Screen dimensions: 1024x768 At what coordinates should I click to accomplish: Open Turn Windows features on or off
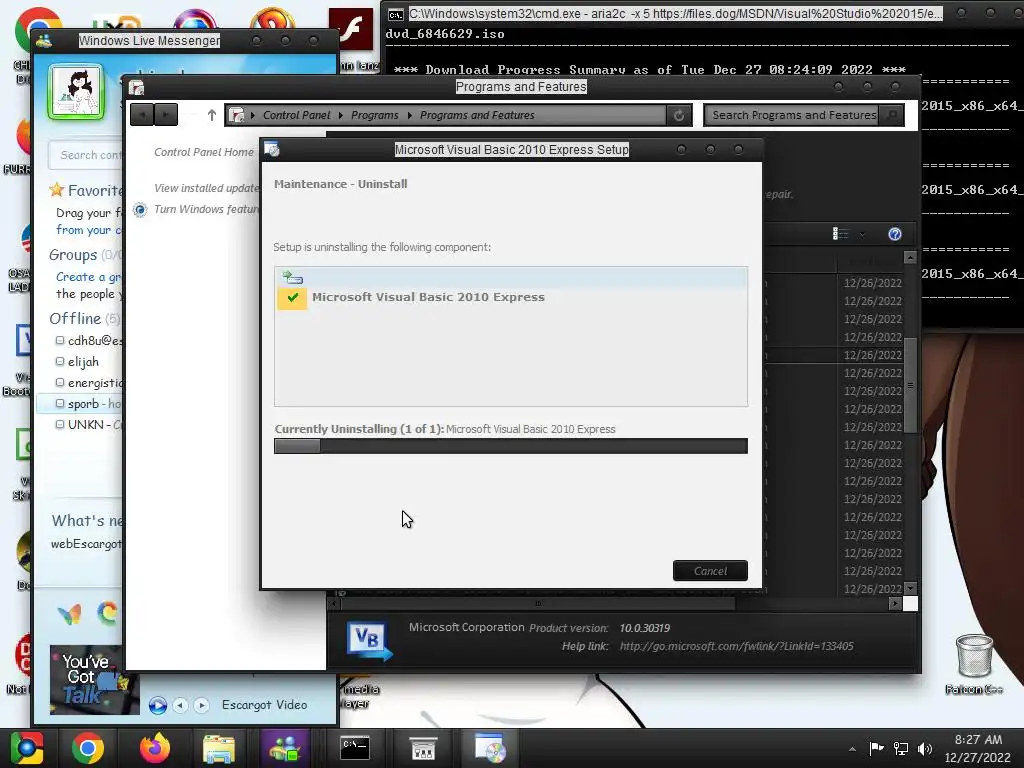pyautogui.click(x=207, y=209)
